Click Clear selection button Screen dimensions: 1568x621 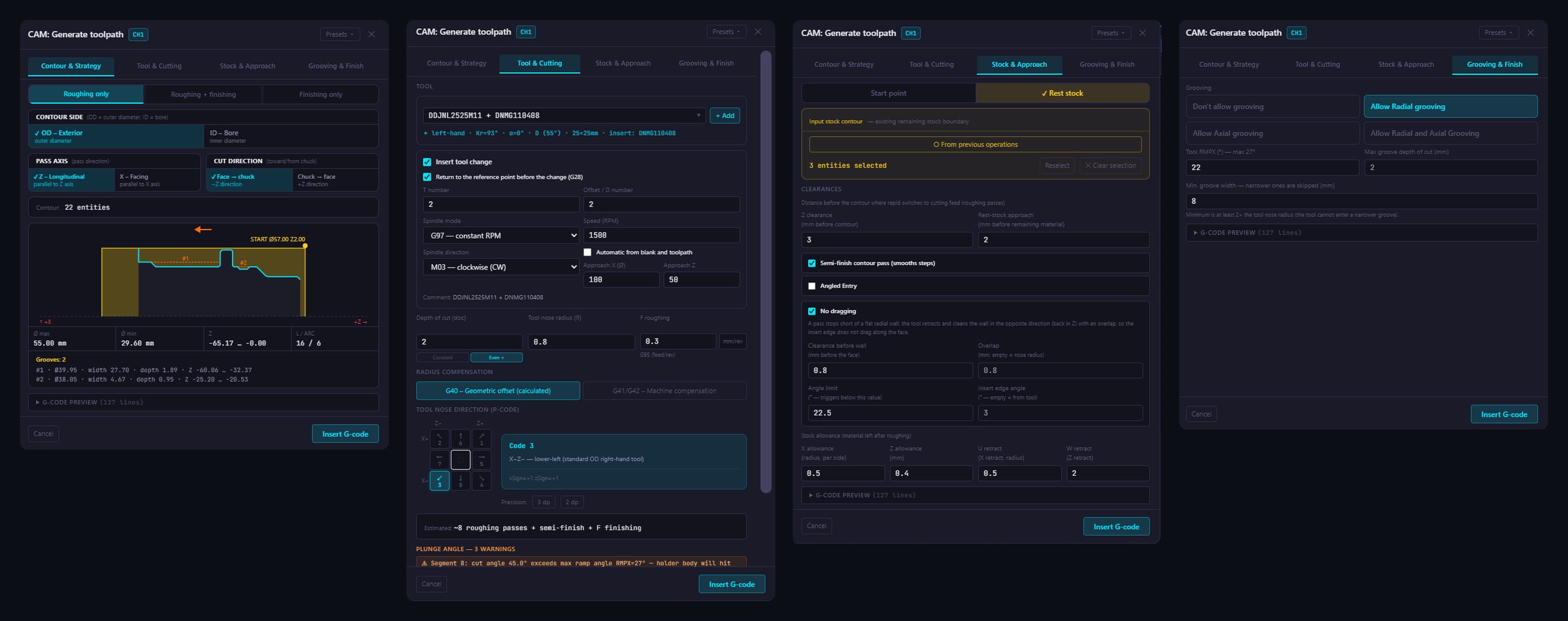[x=1110, y=166]
